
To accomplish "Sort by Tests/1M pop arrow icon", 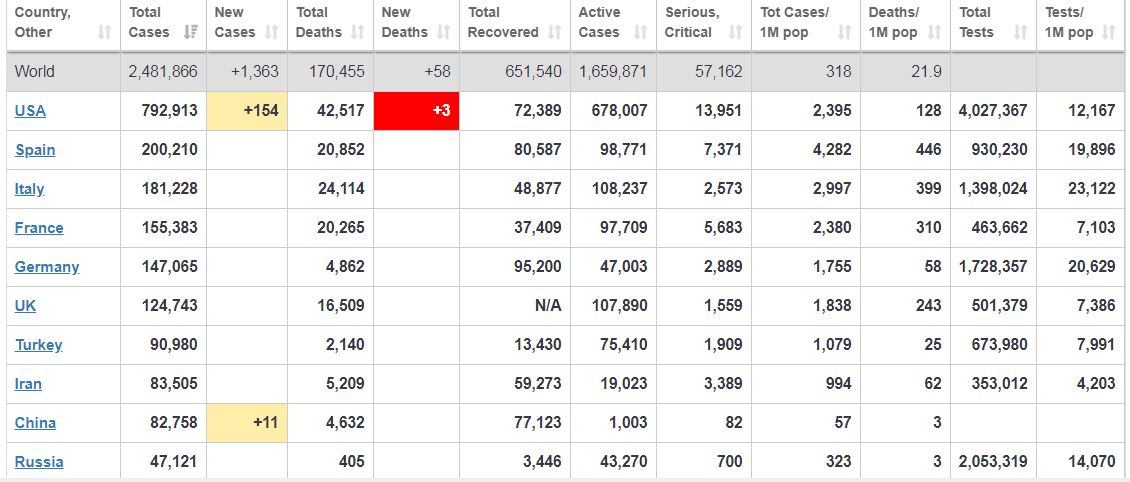I will tap(1108, 33).
